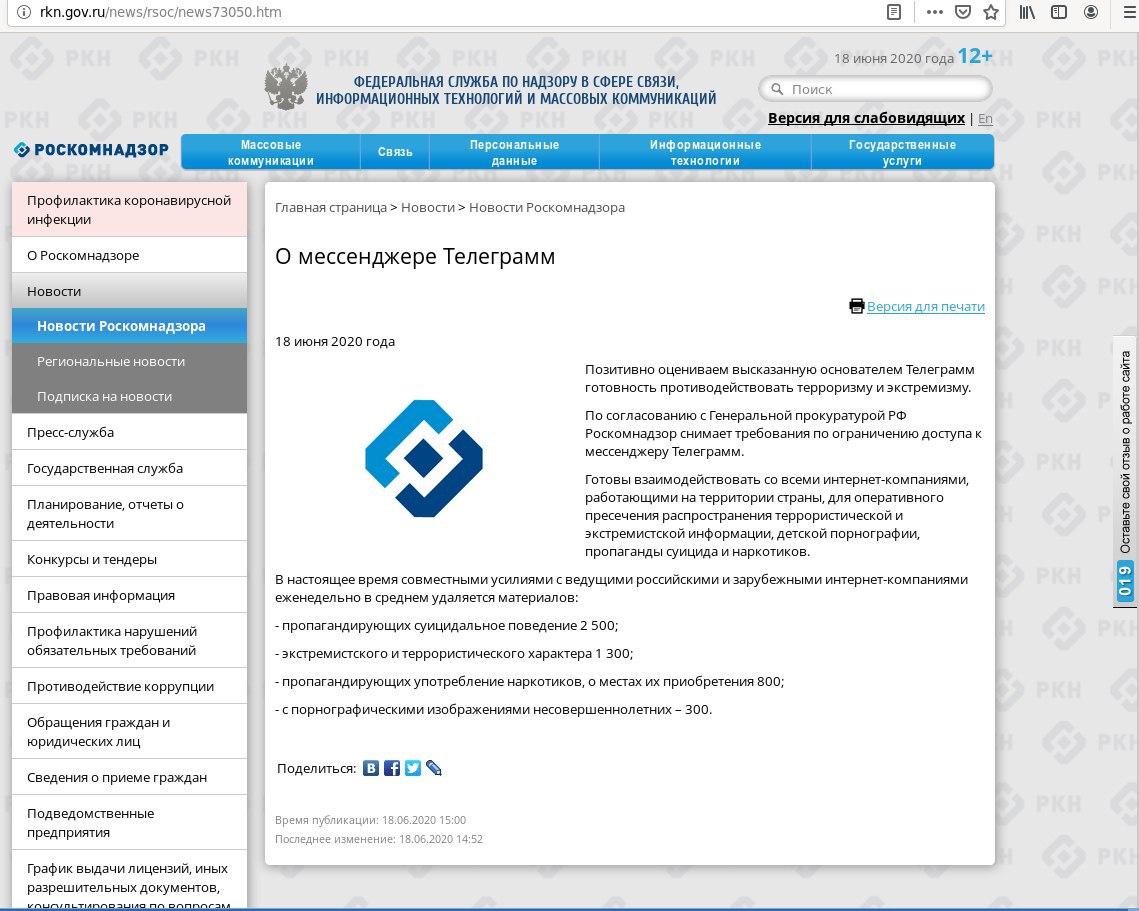
Task: Open Профилактика коронавирусной инфекции sidebar item
Action: pos(129,210)
